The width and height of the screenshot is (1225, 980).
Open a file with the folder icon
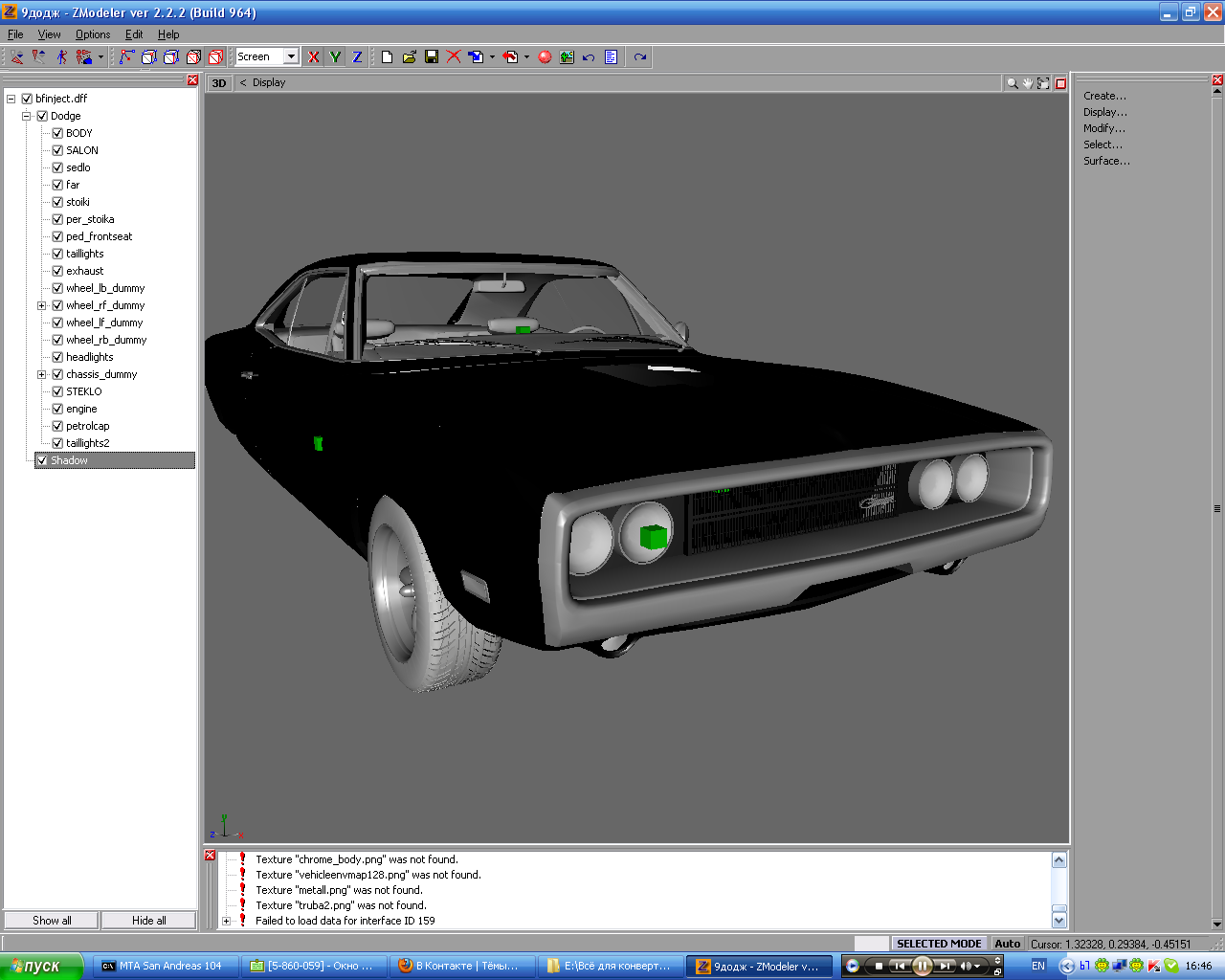coord(410,57)
